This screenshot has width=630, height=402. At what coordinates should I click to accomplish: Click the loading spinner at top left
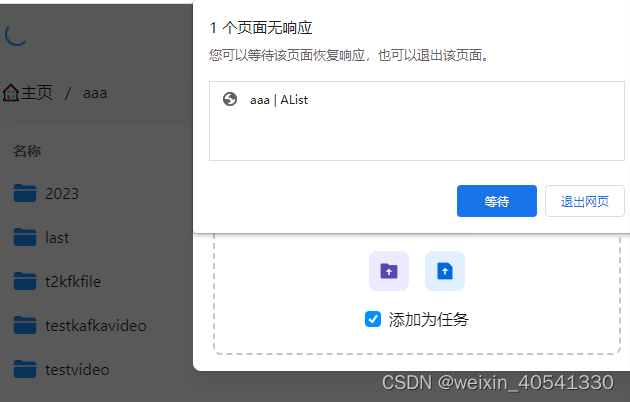(16, 35)
